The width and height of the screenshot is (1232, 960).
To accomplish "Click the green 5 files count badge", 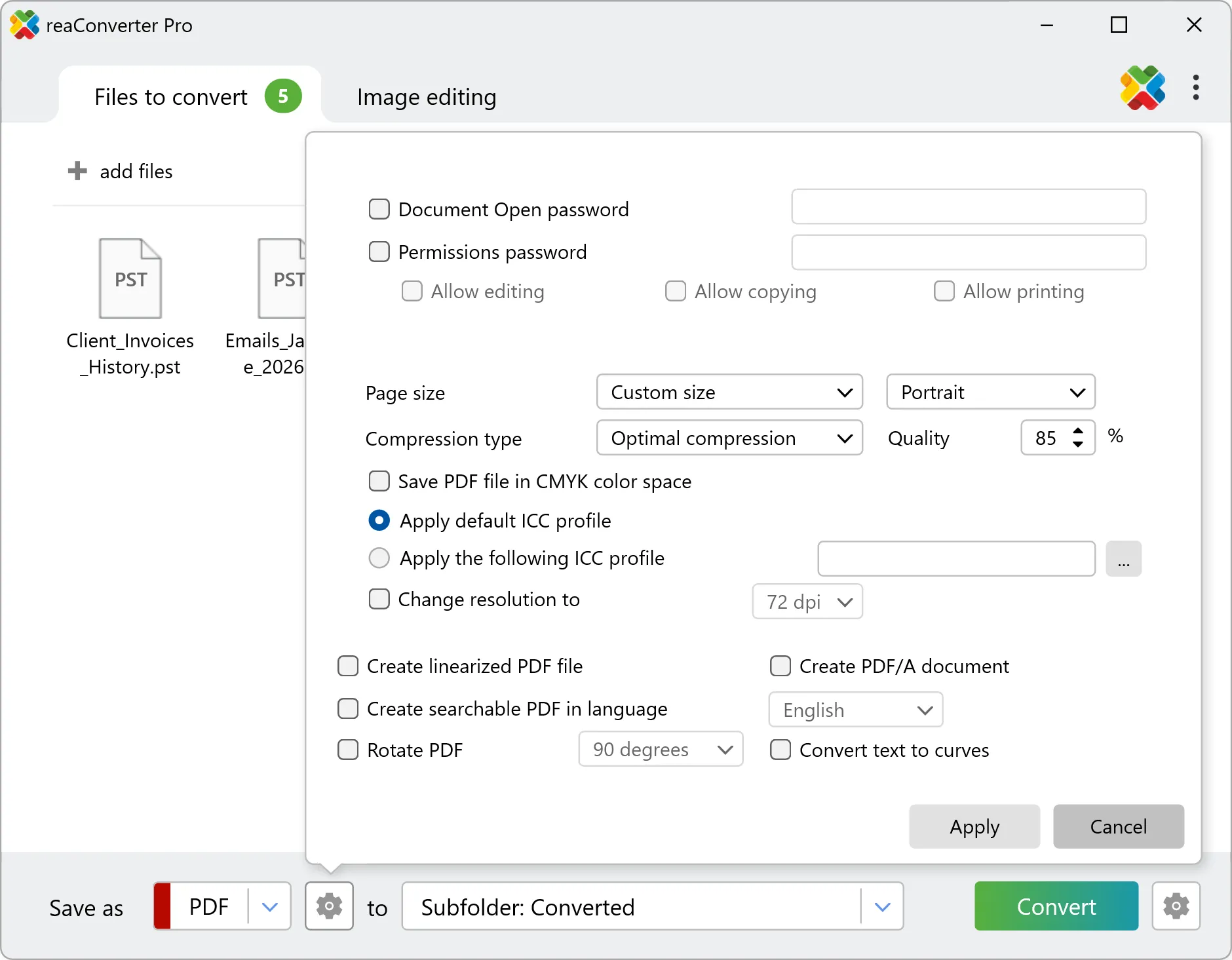I will coord(283,96).
